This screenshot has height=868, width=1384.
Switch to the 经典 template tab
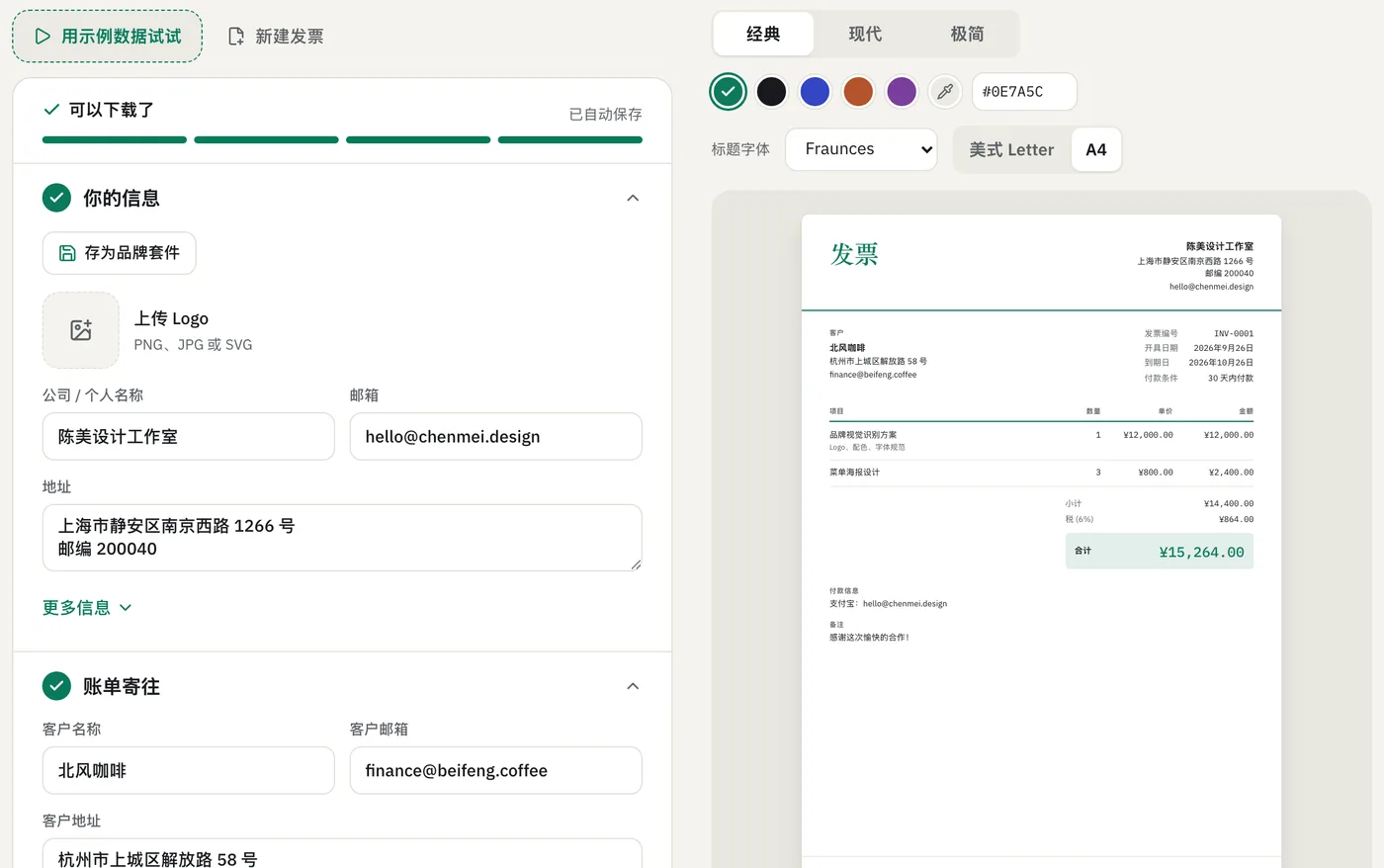[763, 34]
